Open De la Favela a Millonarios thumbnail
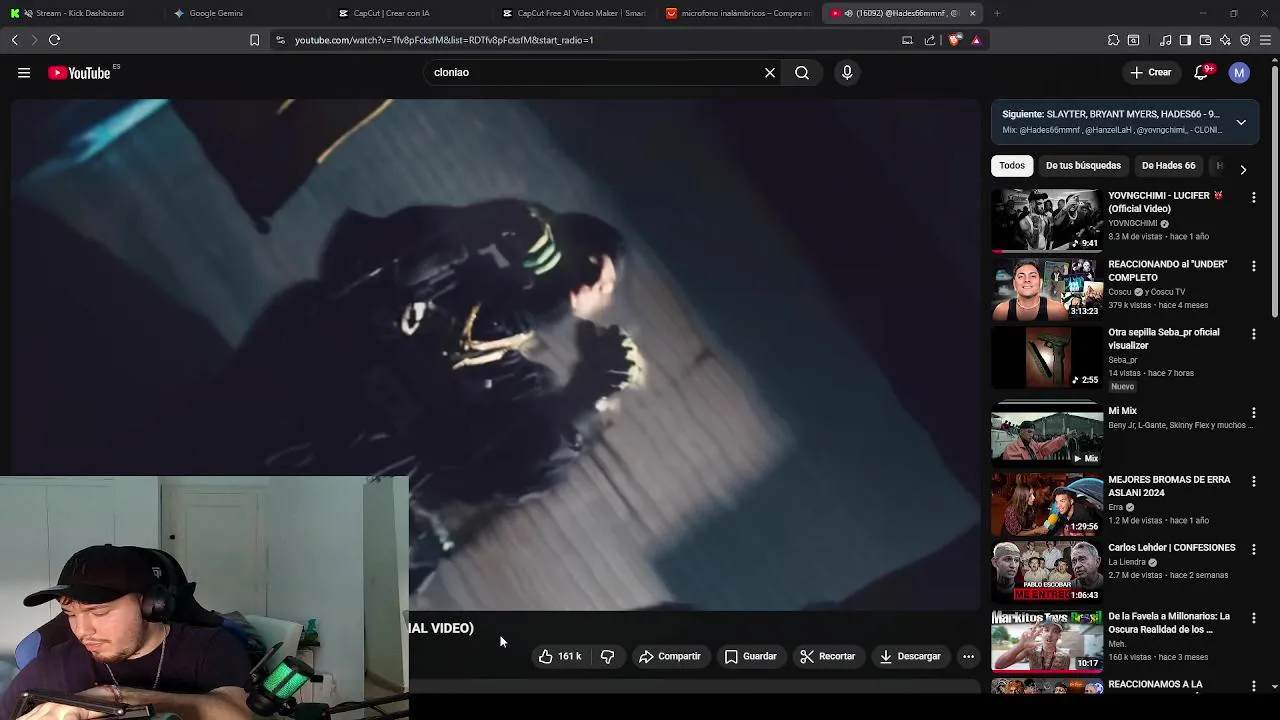 pos(1046,641)
